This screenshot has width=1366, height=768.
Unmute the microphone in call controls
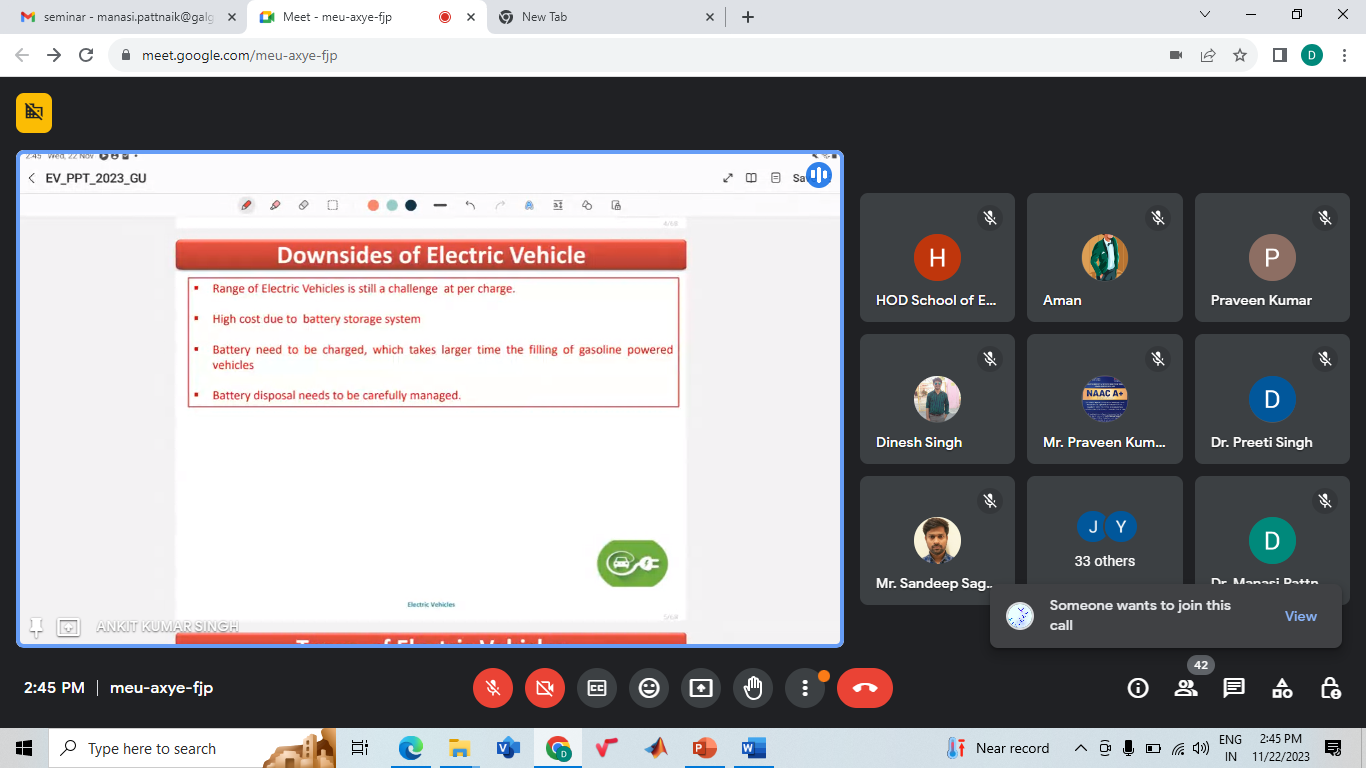pyautogui.click(x=493, y=688)
